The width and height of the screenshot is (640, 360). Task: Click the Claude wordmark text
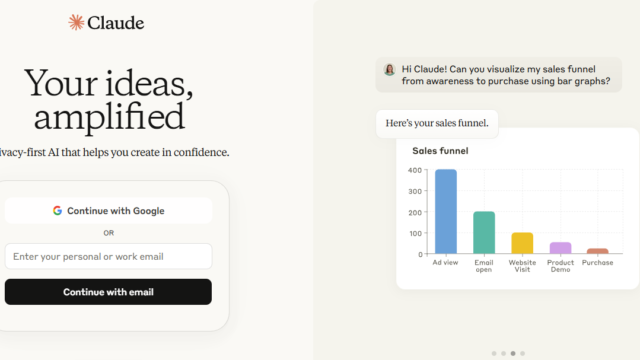(116, 23)
